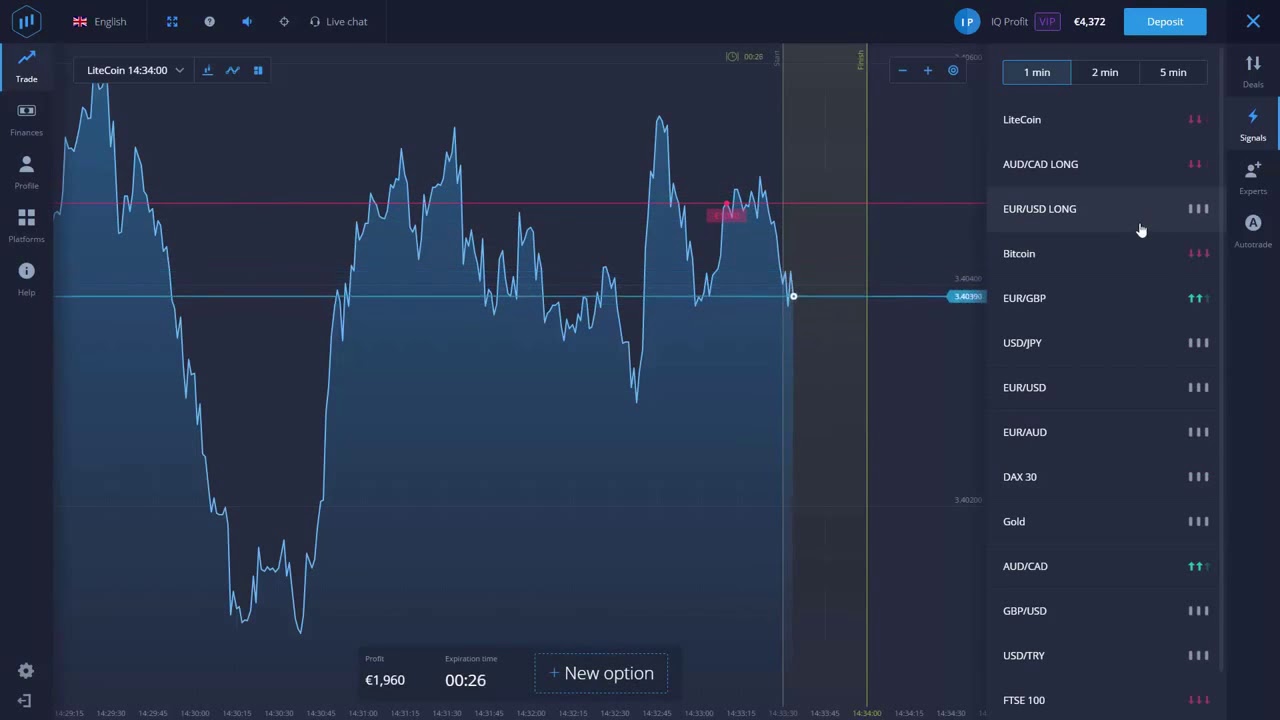
Task: Change language from English
Action: click(100, 21)
